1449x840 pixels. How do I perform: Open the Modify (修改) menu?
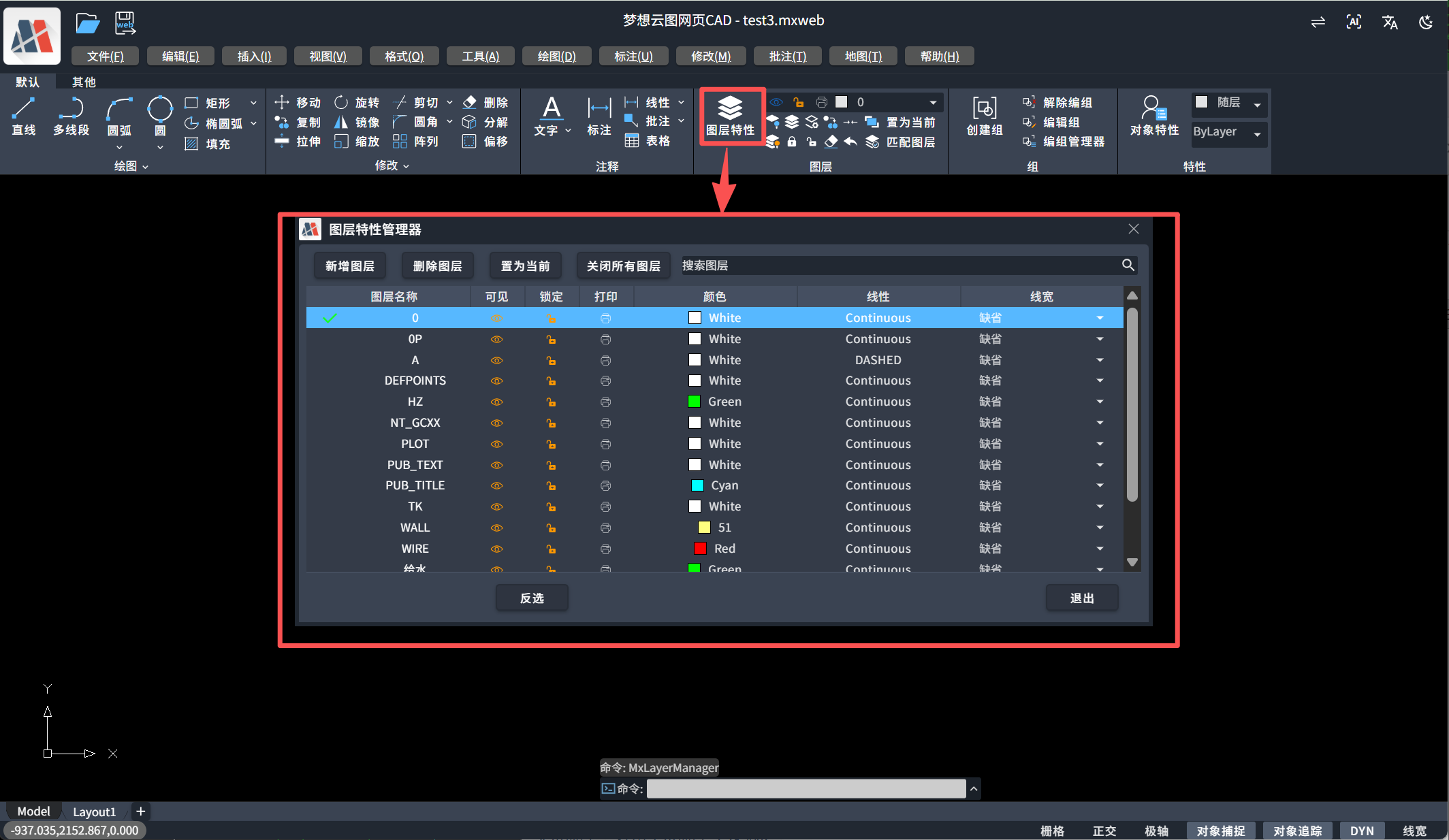pos(711,56)
